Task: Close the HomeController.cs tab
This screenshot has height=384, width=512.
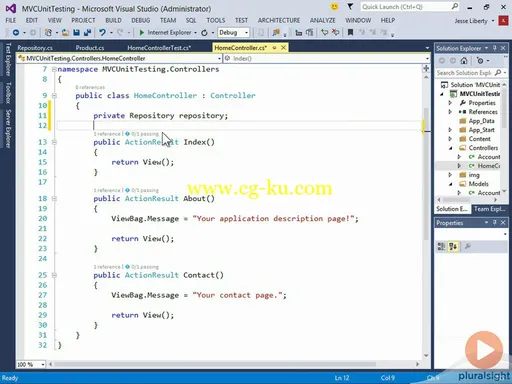Action: point(283,48)
